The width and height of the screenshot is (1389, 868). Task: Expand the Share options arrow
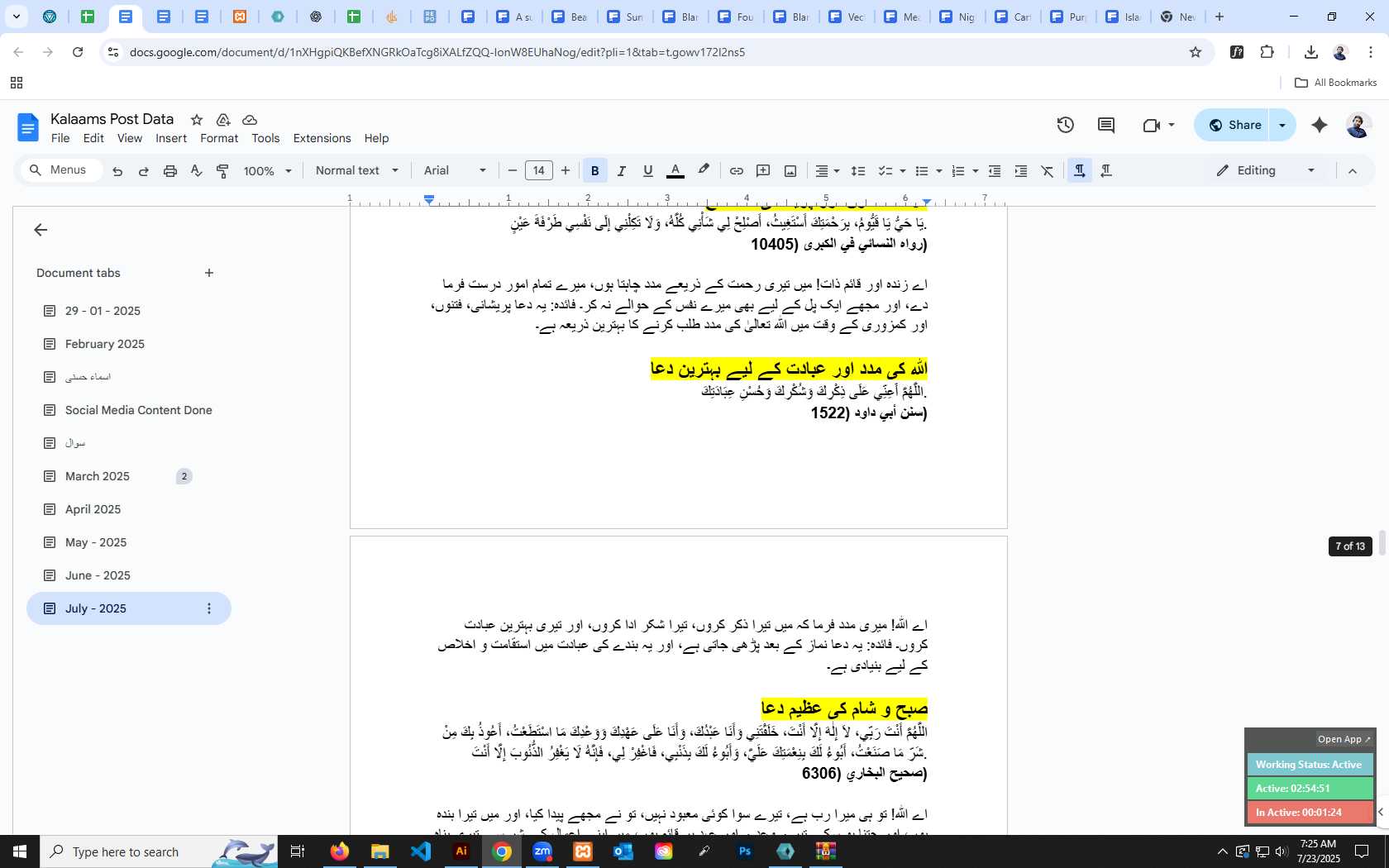[1282, 125]
